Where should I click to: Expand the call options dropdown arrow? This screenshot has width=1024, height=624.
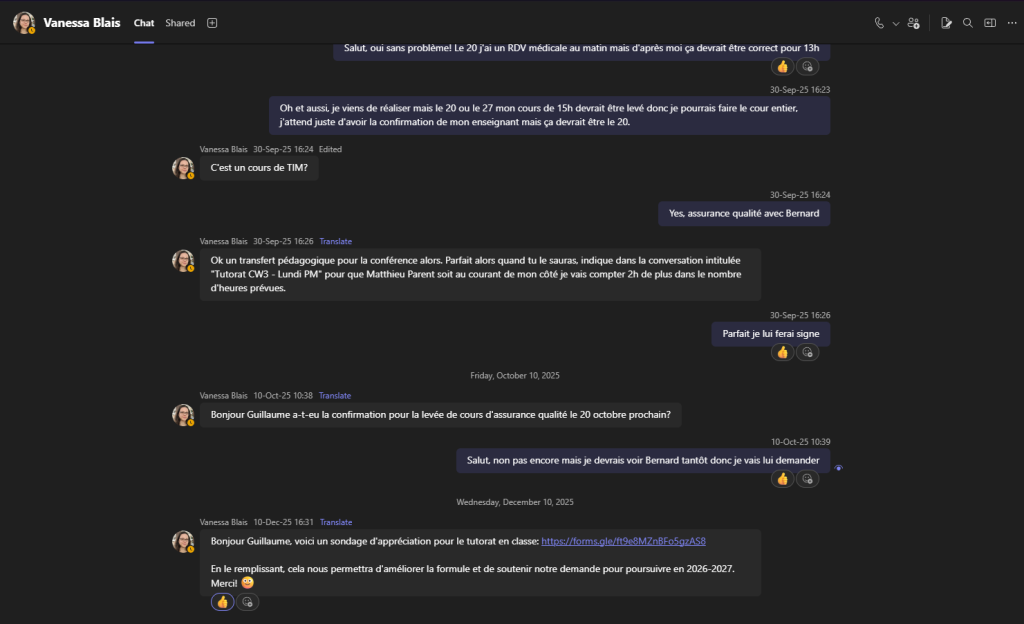pos(895,23)
